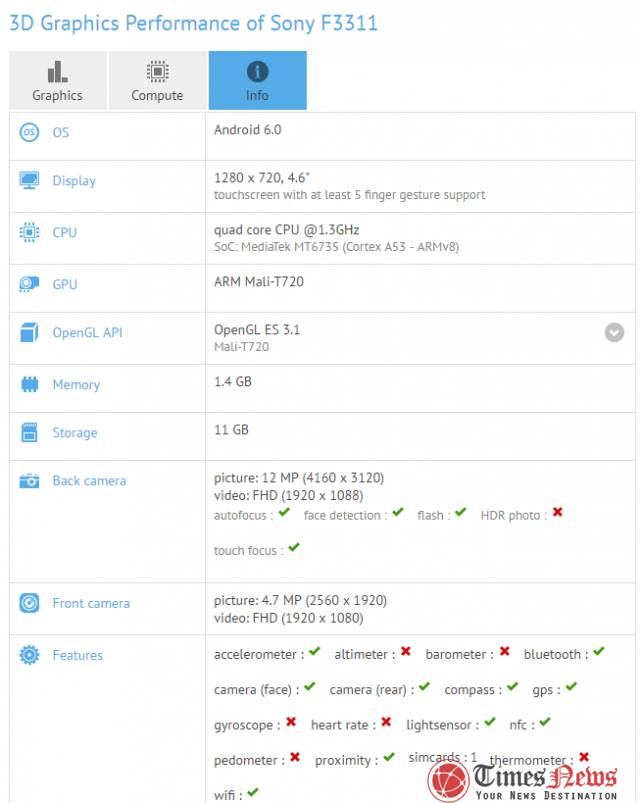Expand the OpenGL ES 3.1 details arrow

point(614,332)
